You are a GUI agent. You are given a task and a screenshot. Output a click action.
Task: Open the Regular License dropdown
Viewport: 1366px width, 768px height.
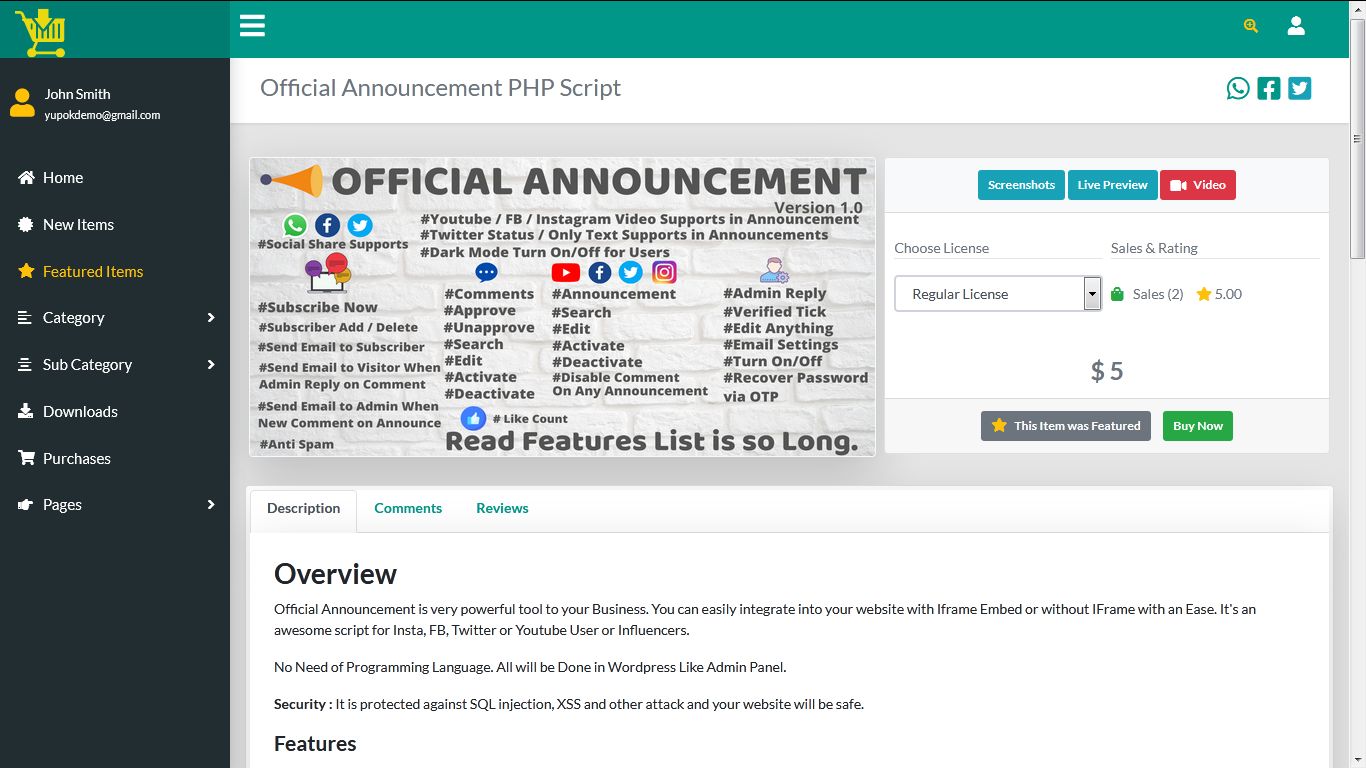click(x=997, y=293)
